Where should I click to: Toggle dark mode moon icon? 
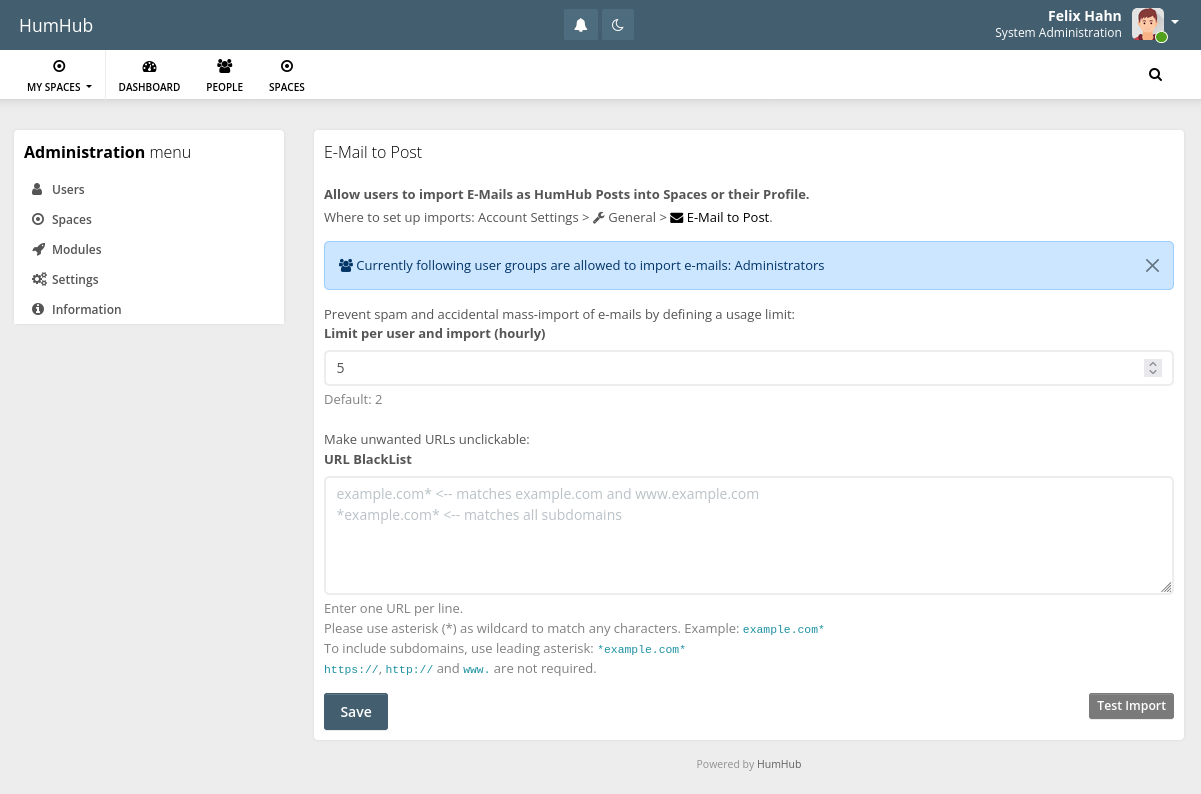click(x=618, y=25)
